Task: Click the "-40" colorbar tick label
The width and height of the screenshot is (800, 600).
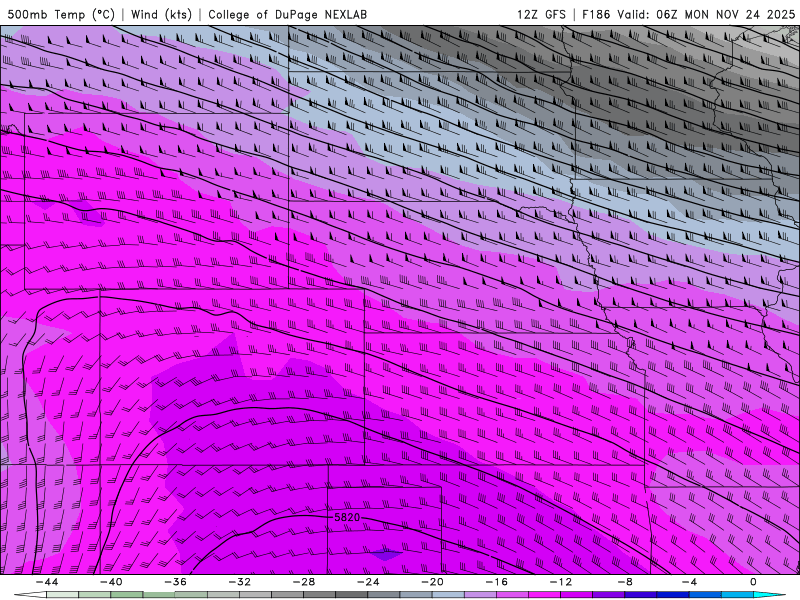Action: (x=111, y=582)
